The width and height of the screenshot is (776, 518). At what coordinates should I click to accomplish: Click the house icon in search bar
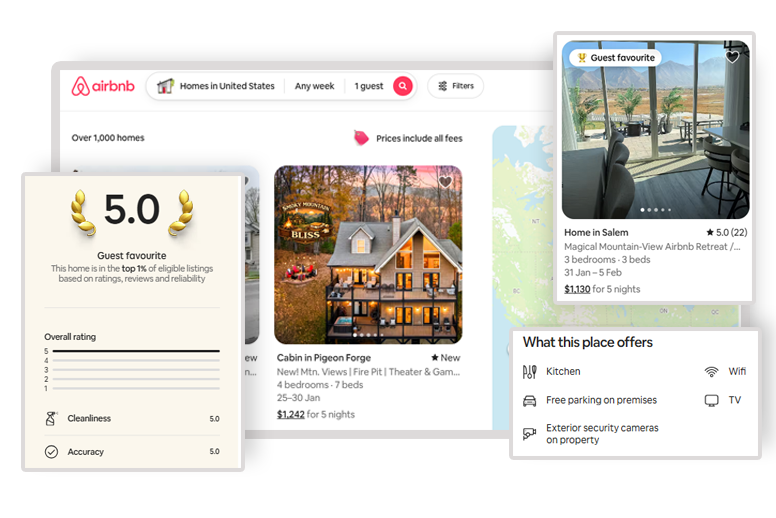[166, 86]
